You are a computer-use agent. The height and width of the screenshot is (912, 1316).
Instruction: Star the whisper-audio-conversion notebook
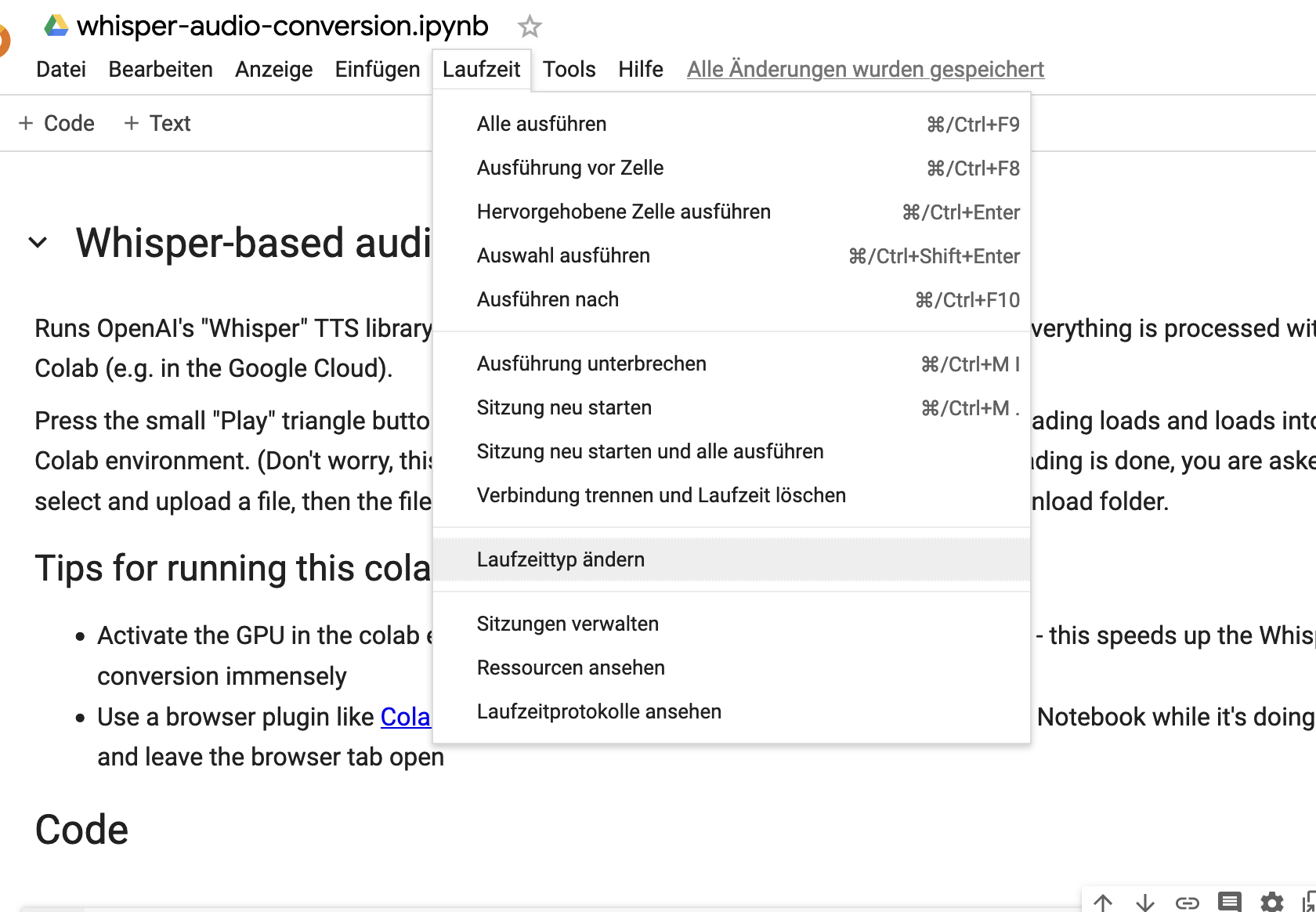[x=530, y=27]
